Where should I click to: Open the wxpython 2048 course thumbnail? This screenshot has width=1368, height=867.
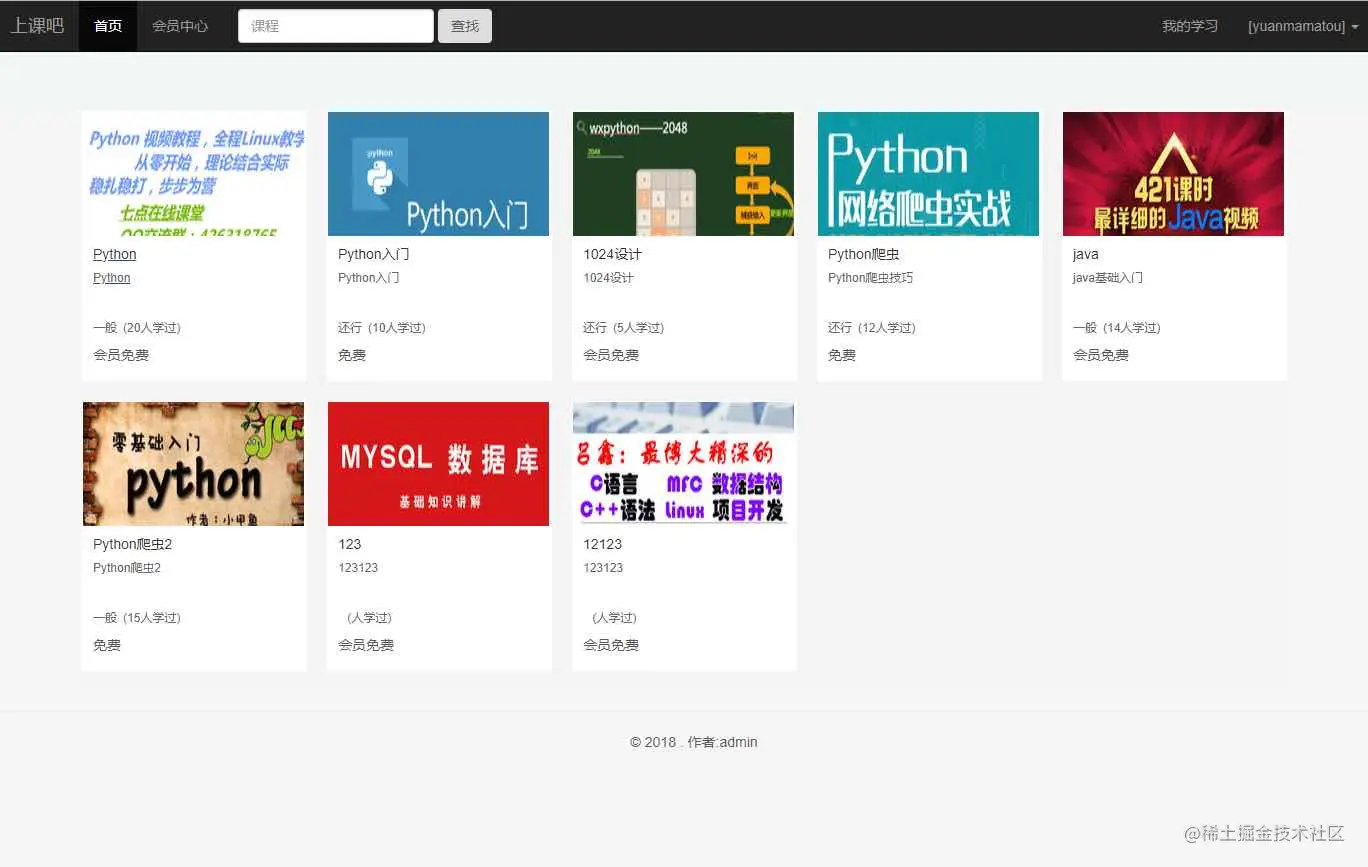[x=683, y=174]
